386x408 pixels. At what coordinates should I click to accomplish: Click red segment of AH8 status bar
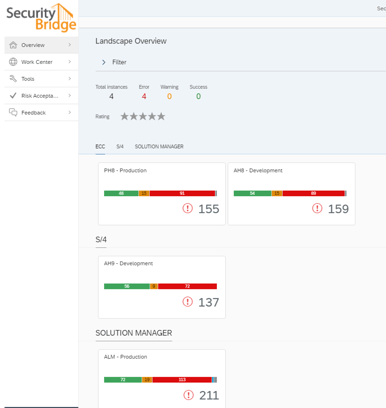pos(313,193)
